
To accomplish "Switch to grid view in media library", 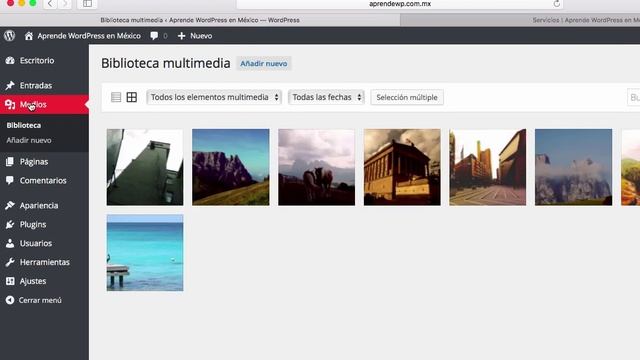I will (x=131, y=97).
